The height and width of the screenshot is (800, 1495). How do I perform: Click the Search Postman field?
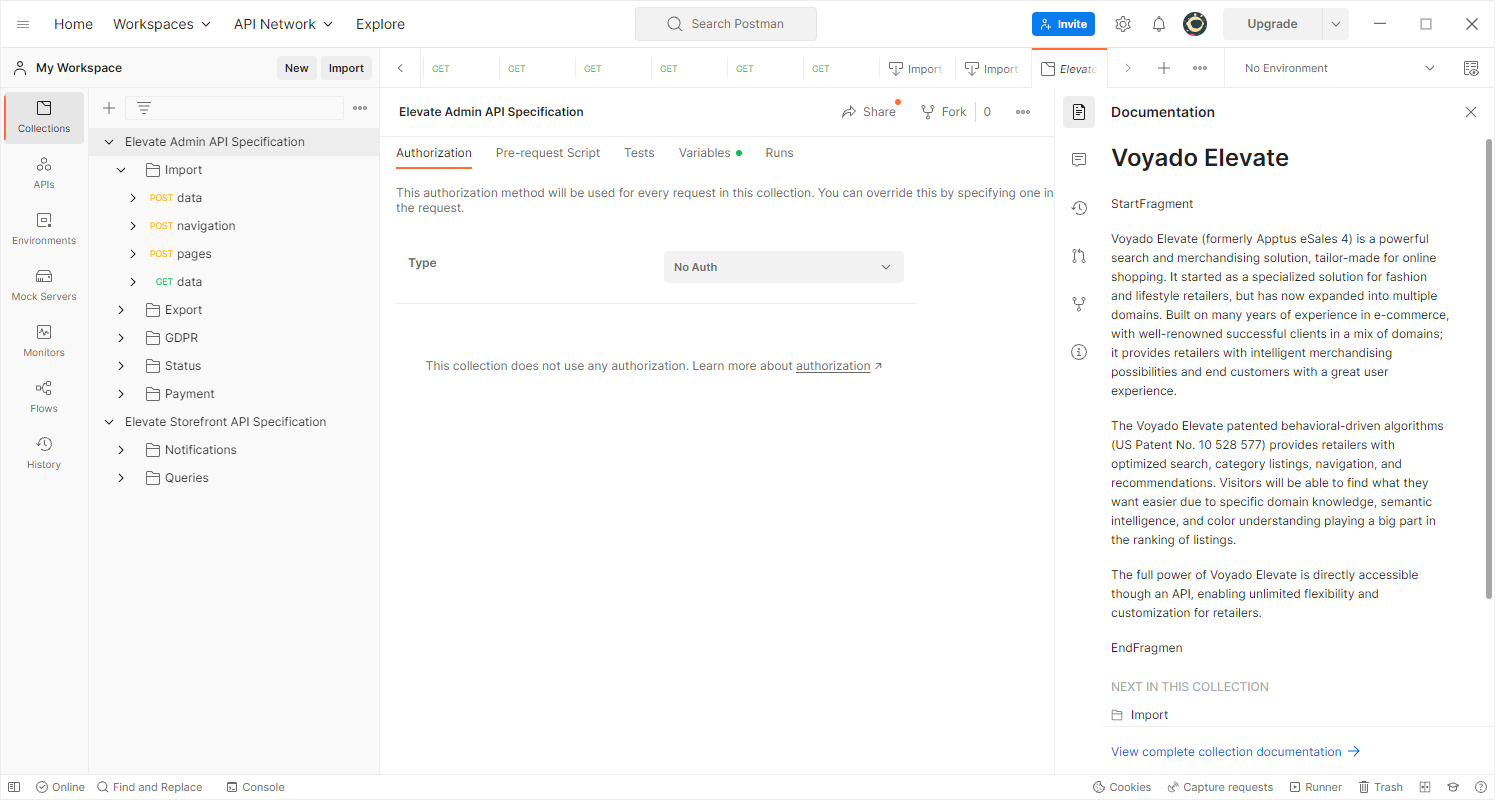point(726,24)
